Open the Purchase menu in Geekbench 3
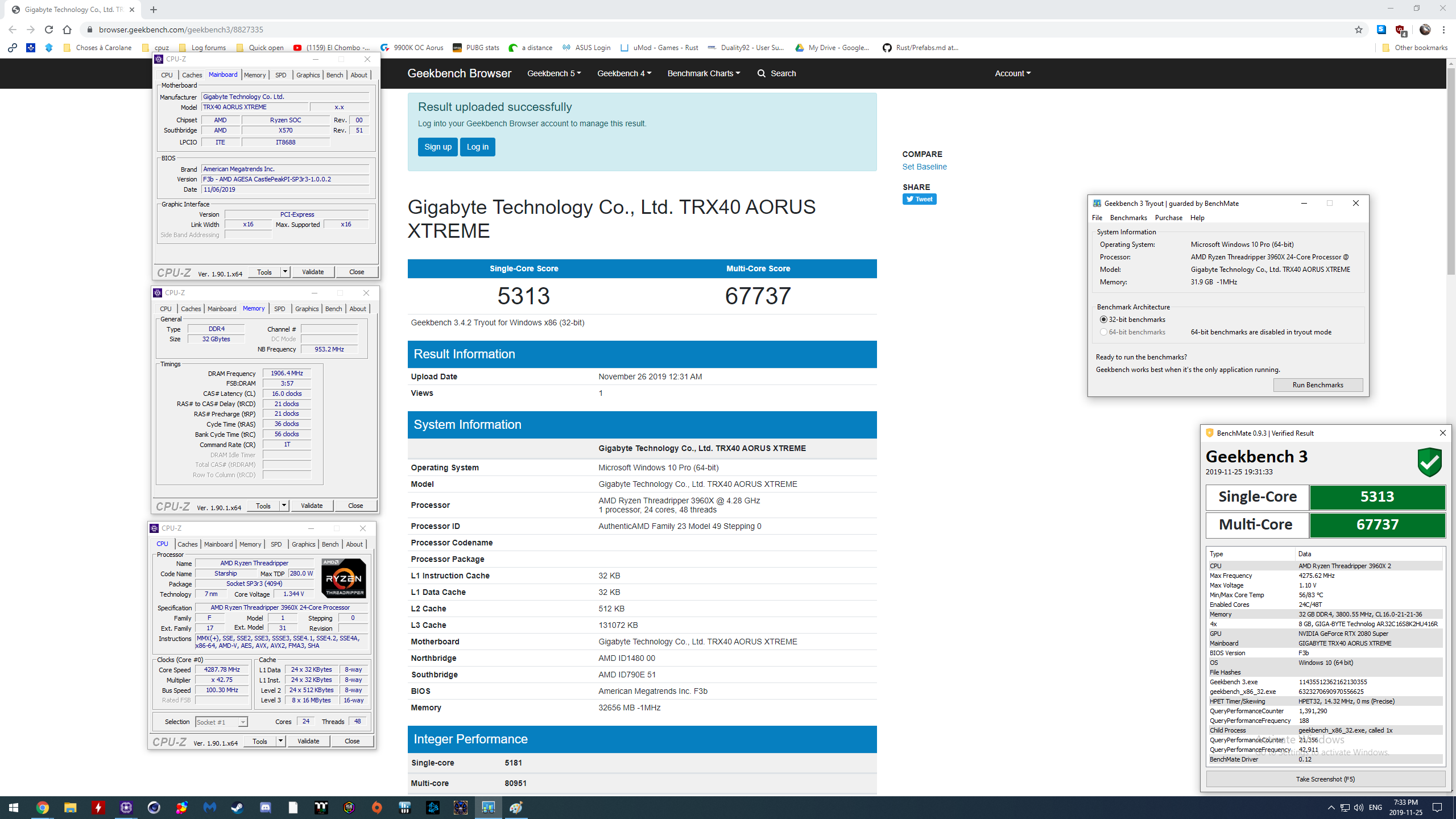 tap(1168, 218)
